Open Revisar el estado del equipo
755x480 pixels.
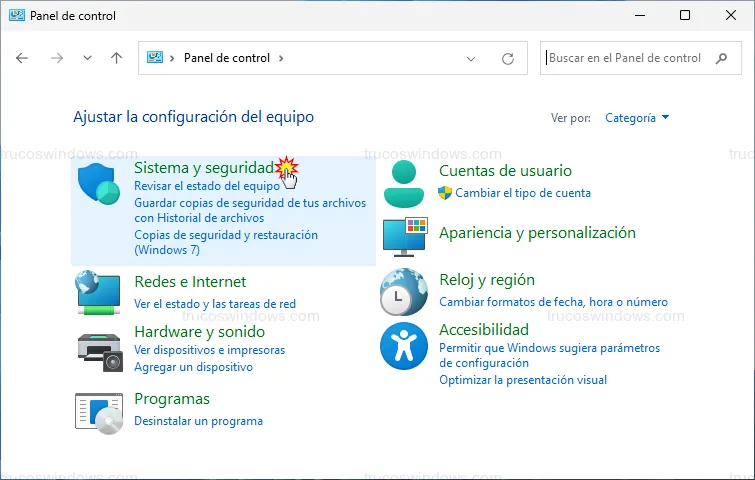(206, 186)
